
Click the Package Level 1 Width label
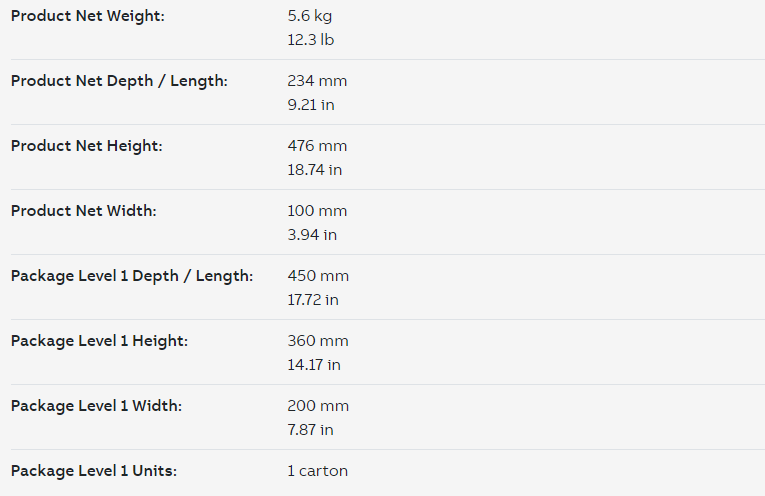coord(96,406)
